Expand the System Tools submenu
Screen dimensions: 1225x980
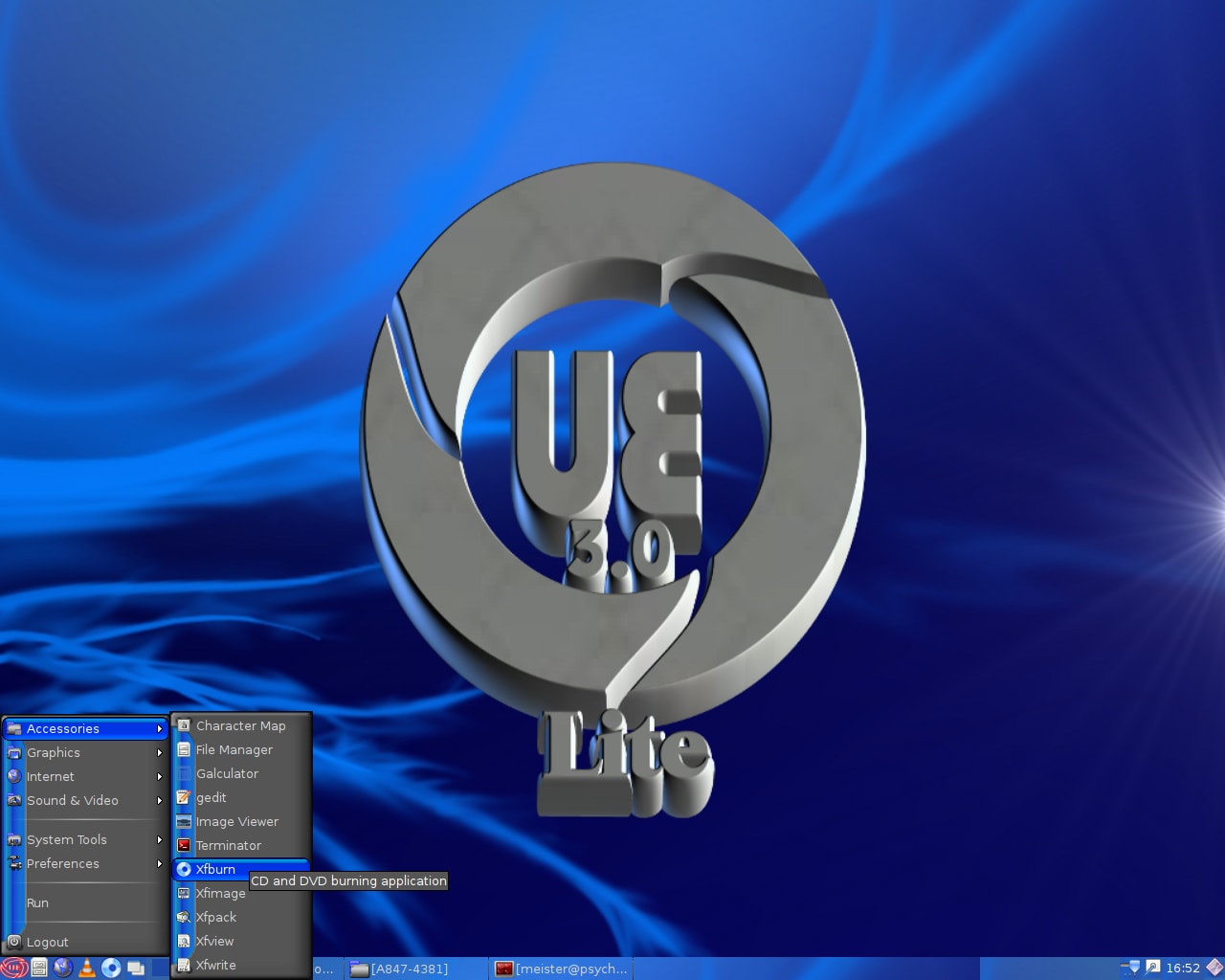(86, 839)
